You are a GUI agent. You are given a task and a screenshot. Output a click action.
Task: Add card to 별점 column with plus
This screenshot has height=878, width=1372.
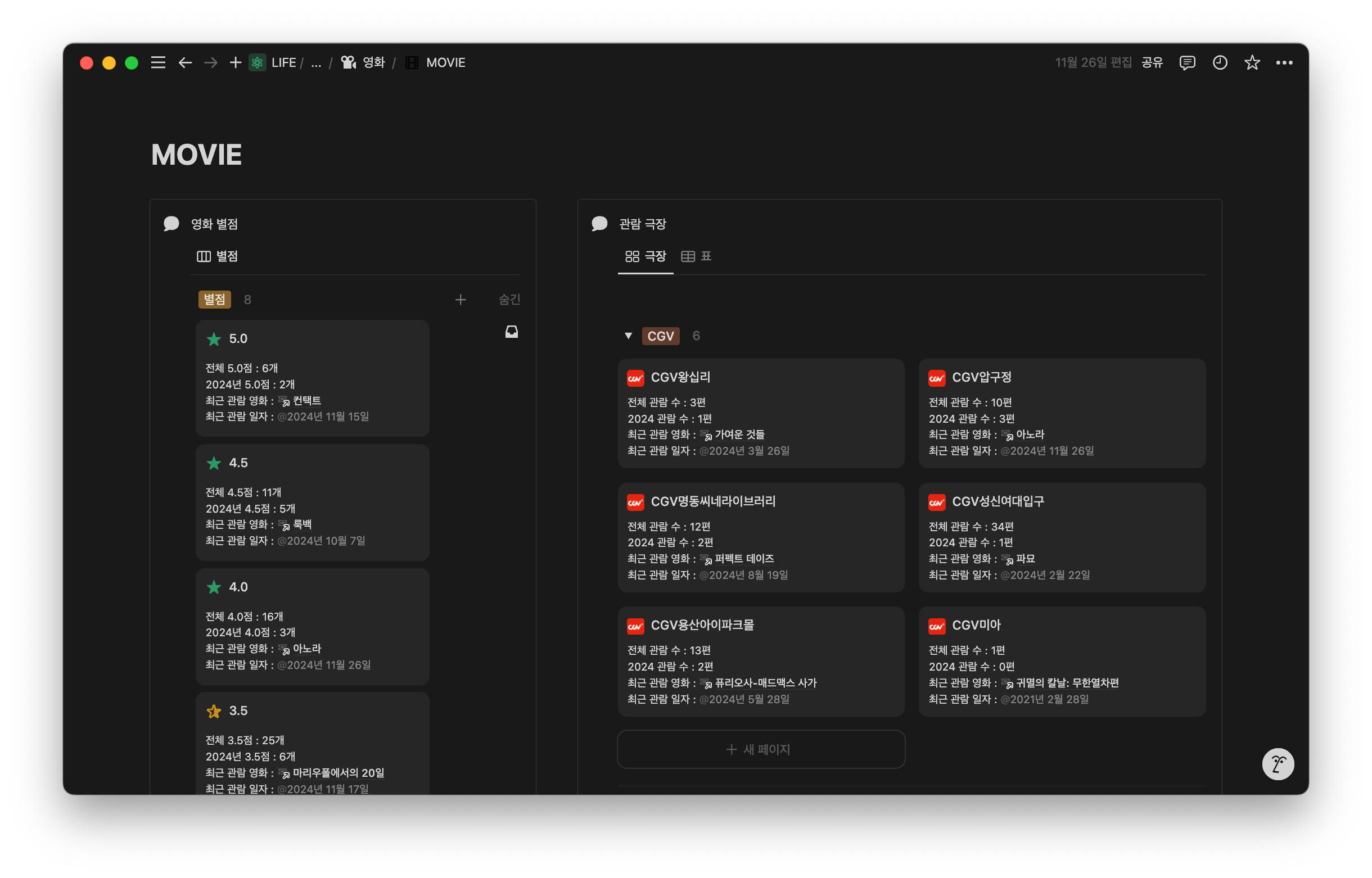point(460,299)
